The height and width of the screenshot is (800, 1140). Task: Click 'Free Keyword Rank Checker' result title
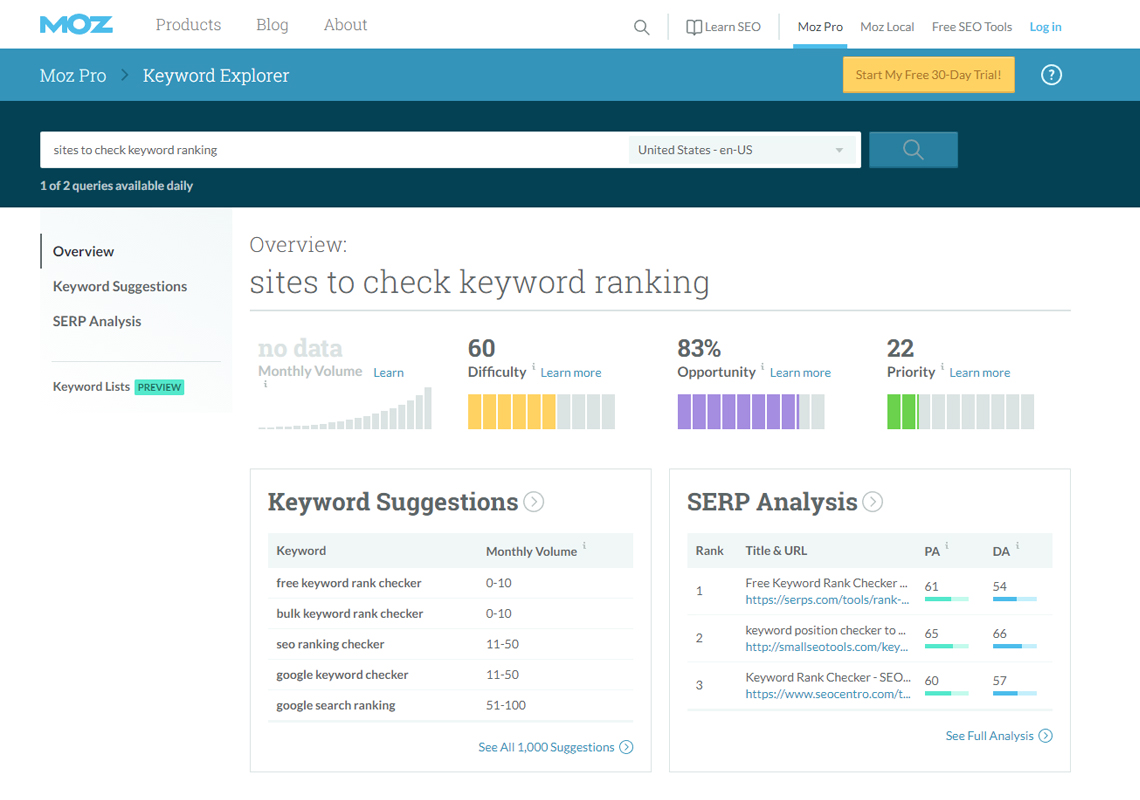point(827,583)
